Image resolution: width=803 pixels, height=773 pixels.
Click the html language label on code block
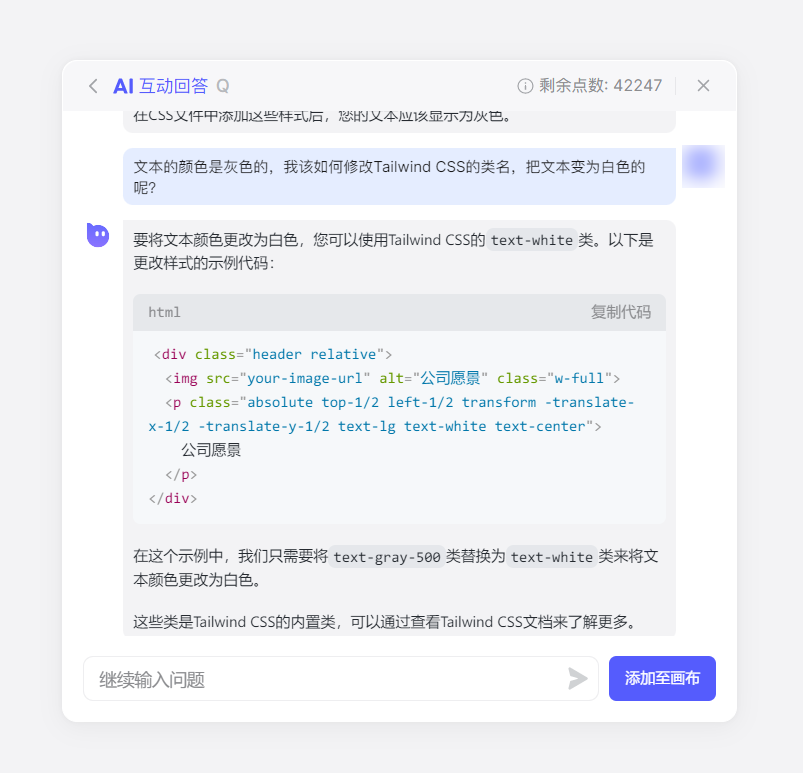tap(165, 312)
